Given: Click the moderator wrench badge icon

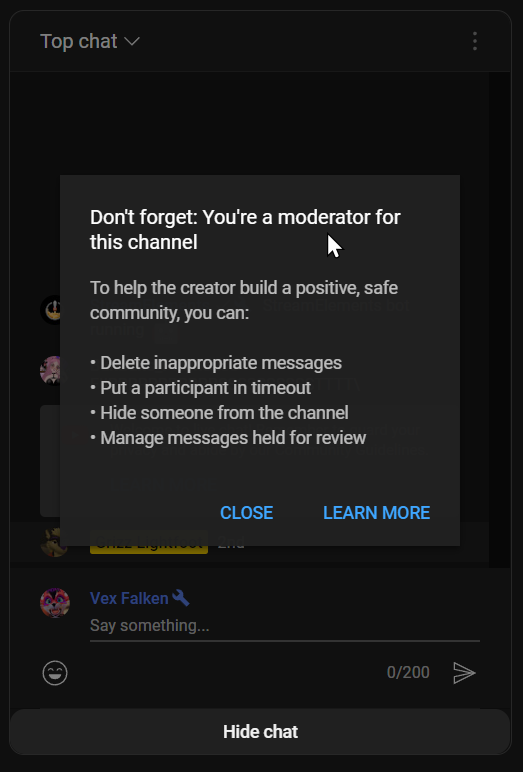Looking at the screenshot, I should (x=181, y=598).
